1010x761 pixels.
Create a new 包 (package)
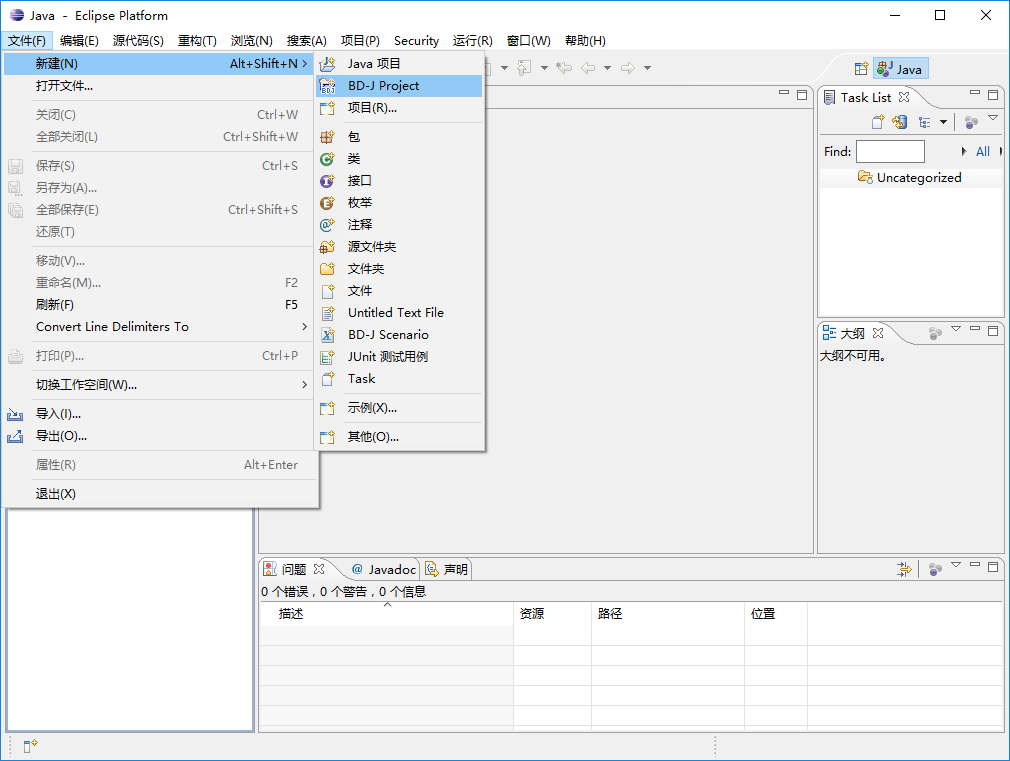click(x=399, y=137)
